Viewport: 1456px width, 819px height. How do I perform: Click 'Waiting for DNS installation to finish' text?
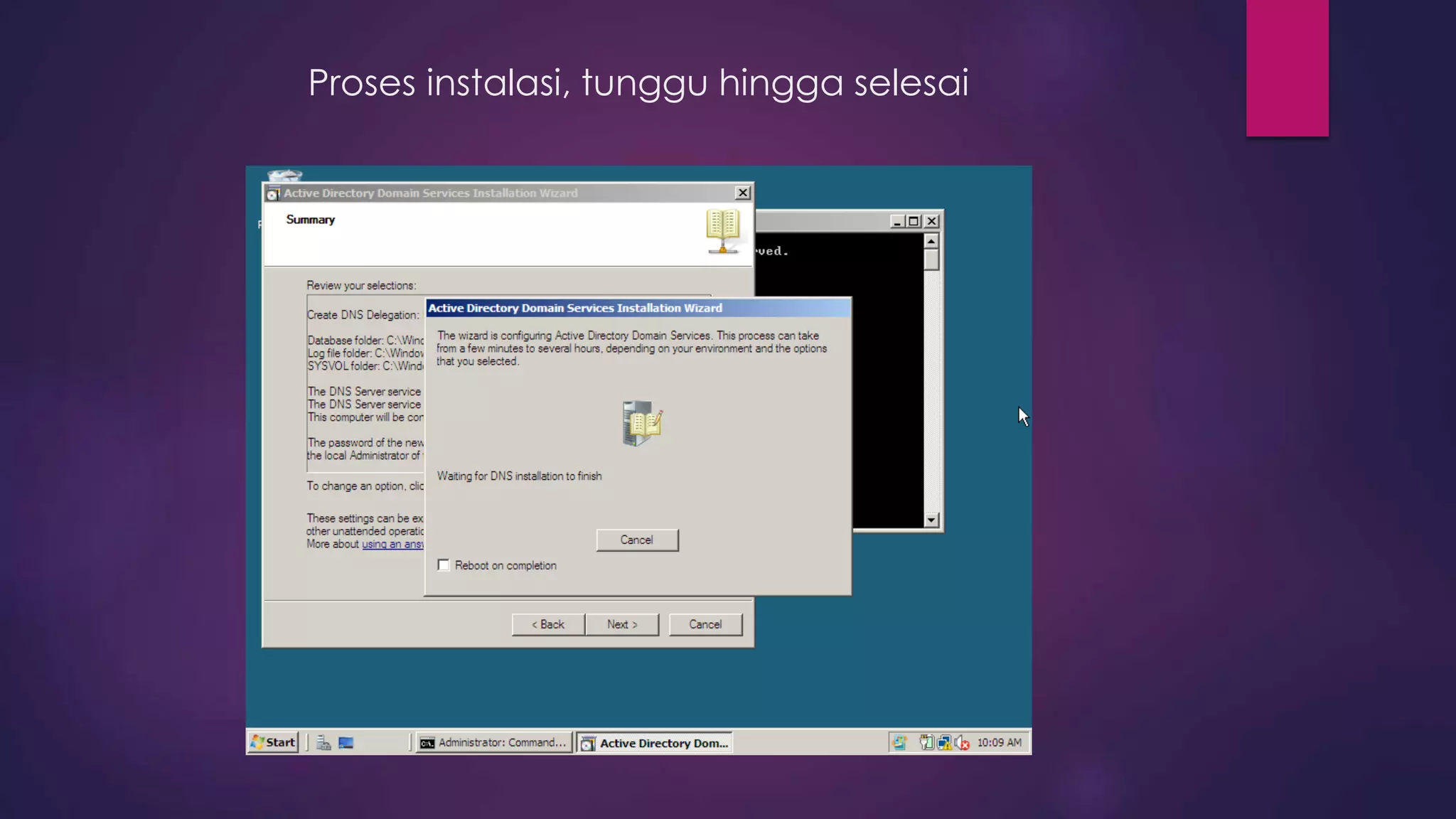(x=519, y=476)
